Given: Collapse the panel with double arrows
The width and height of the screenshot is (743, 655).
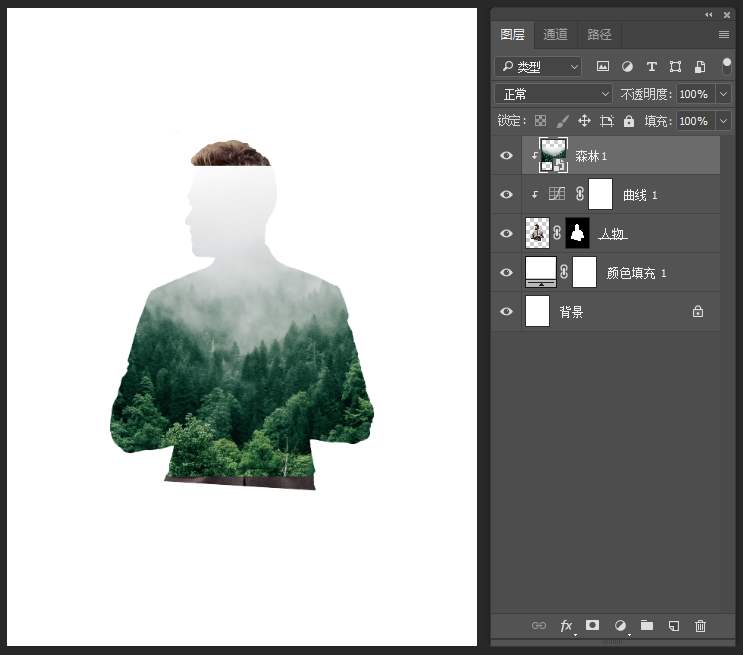Looking at the screenshot, I should coord(708,15).
